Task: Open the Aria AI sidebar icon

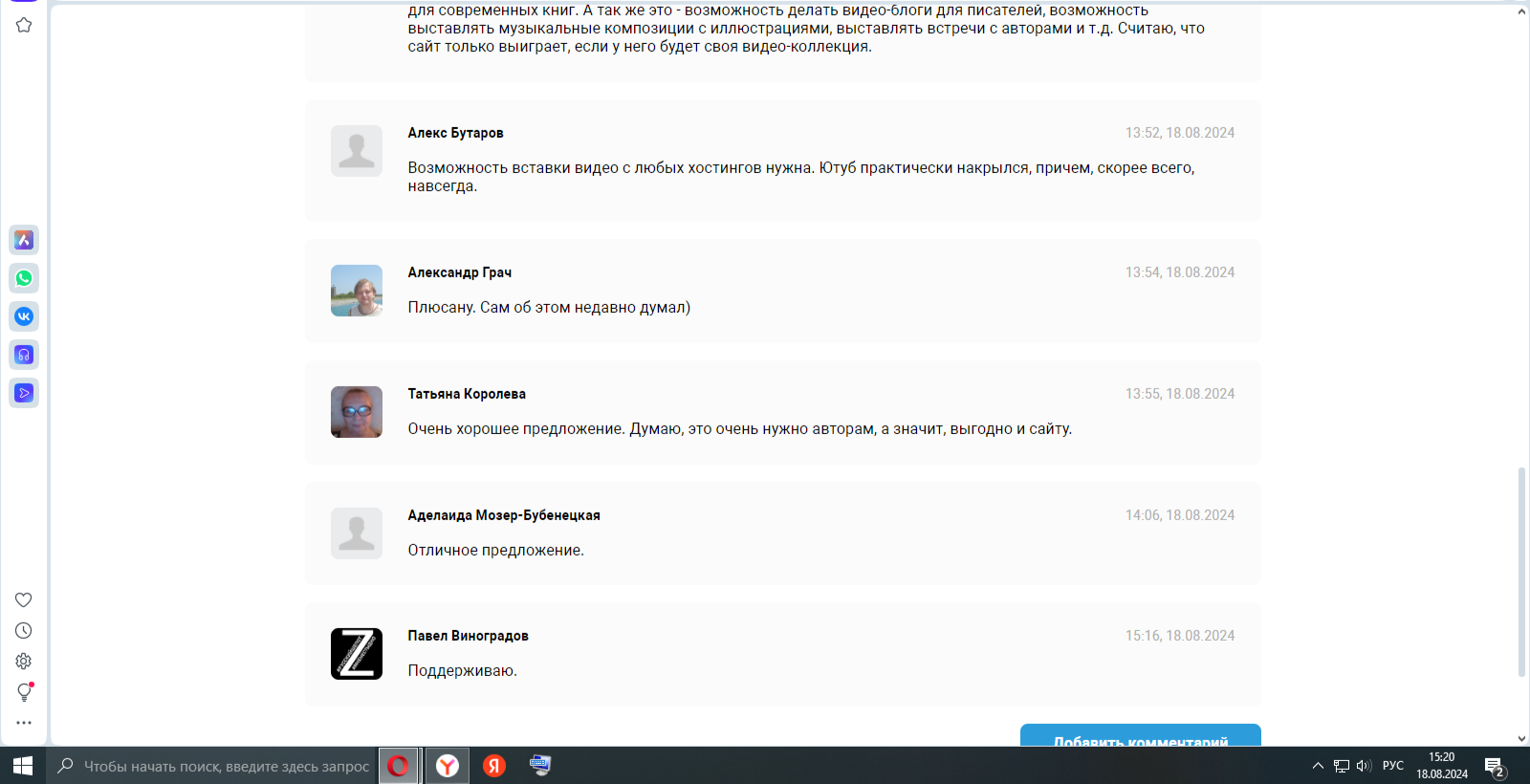Action: (24, 240)
